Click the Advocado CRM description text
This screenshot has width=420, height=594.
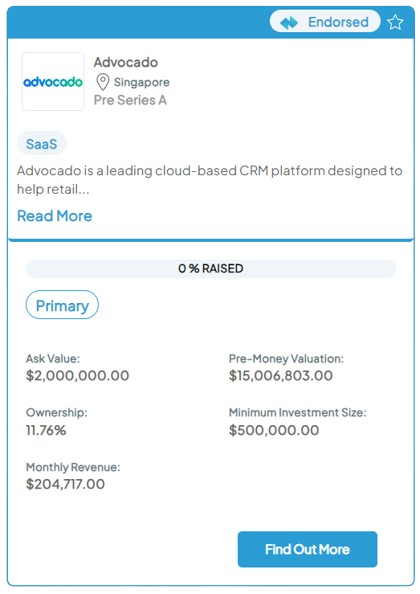click(x=209, y=180)
